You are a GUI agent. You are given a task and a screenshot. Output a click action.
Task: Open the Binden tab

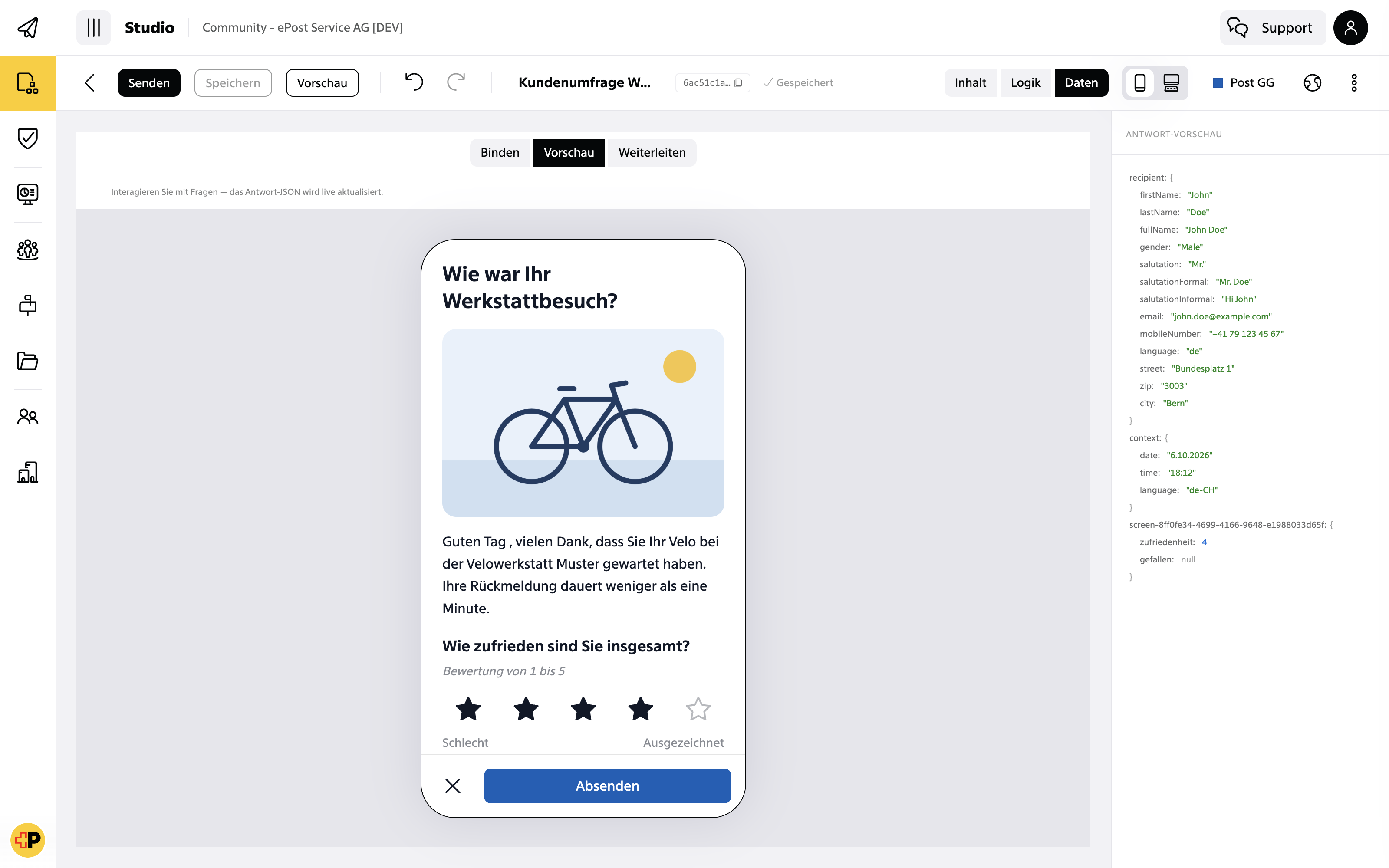pos(500,153)
